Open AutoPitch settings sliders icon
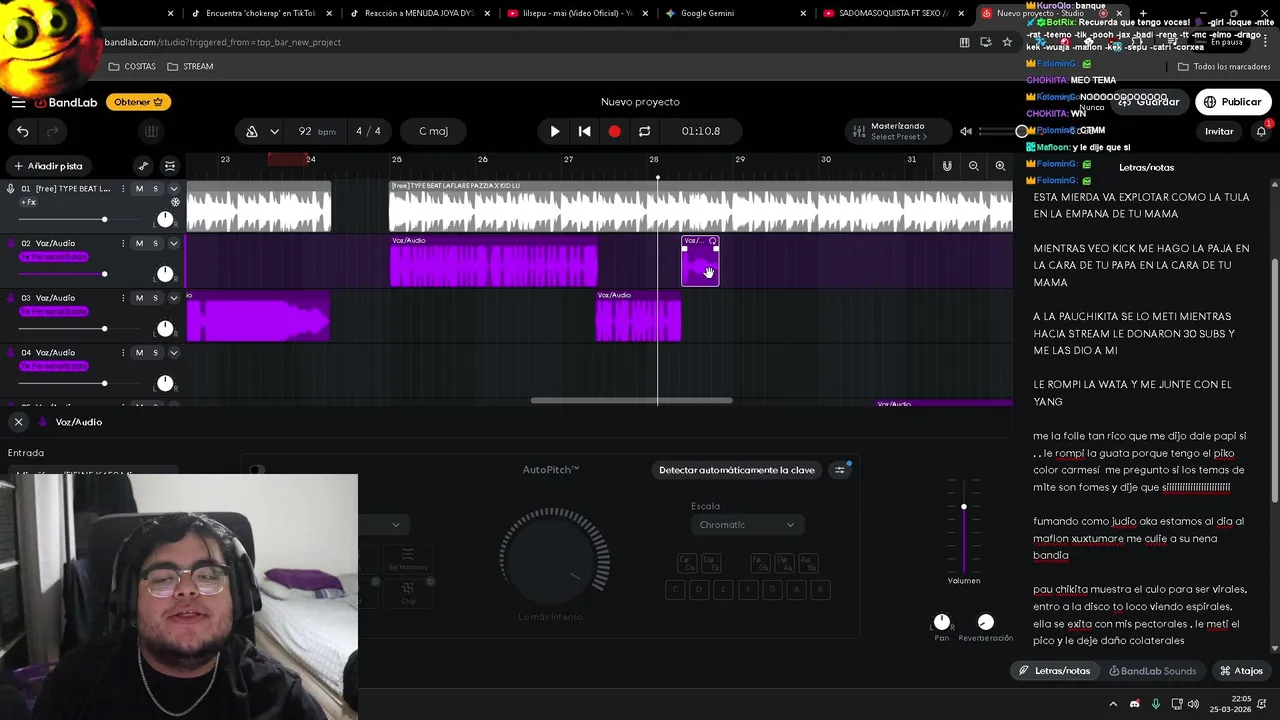 tap(840, 470)
